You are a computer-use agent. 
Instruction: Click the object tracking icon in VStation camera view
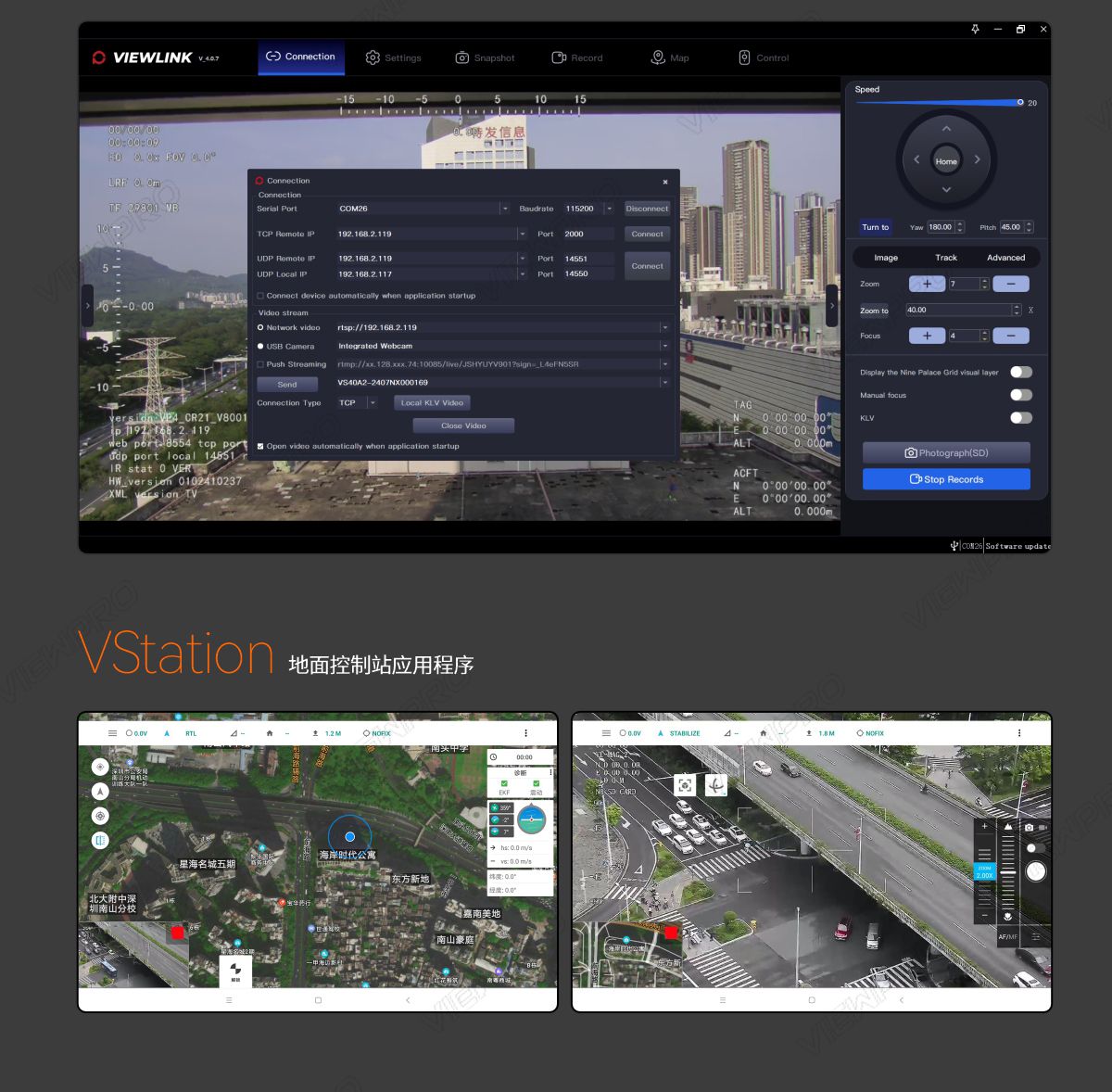click(685, 785)
